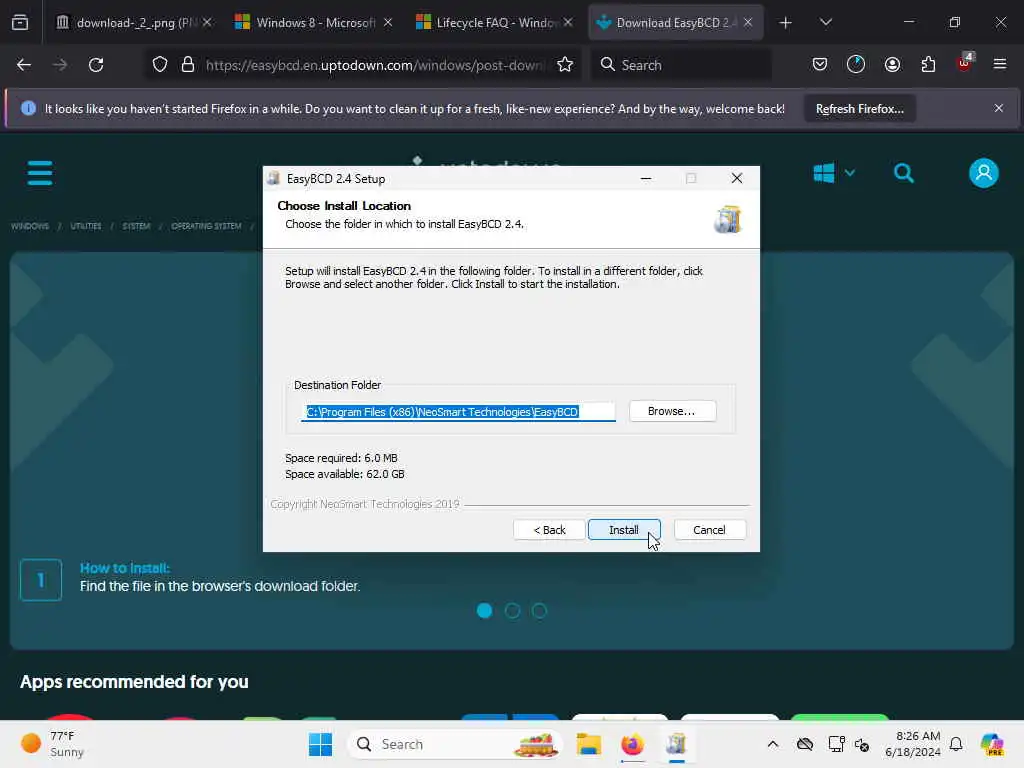This screenshot has width=1024, height=768.
Task: Select the second carousel dot
Action: tap(513, 611)
